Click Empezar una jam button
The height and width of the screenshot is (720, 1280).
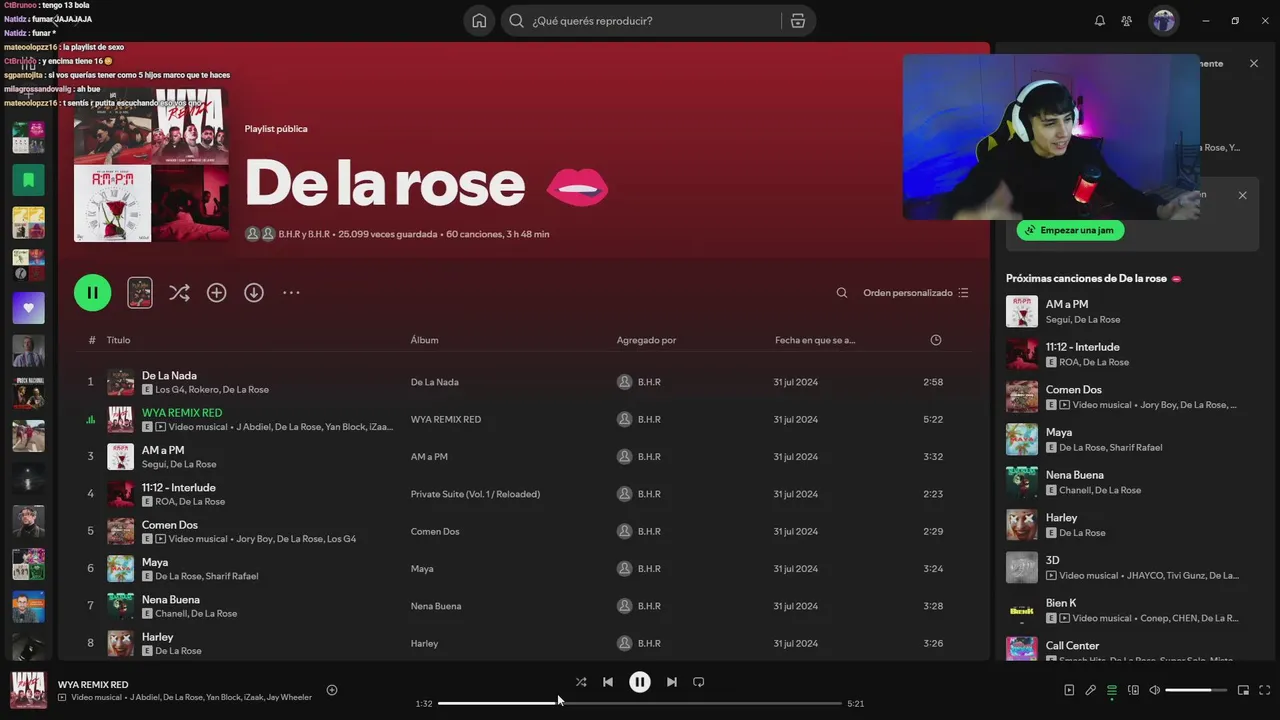[x=1070, y=230]
